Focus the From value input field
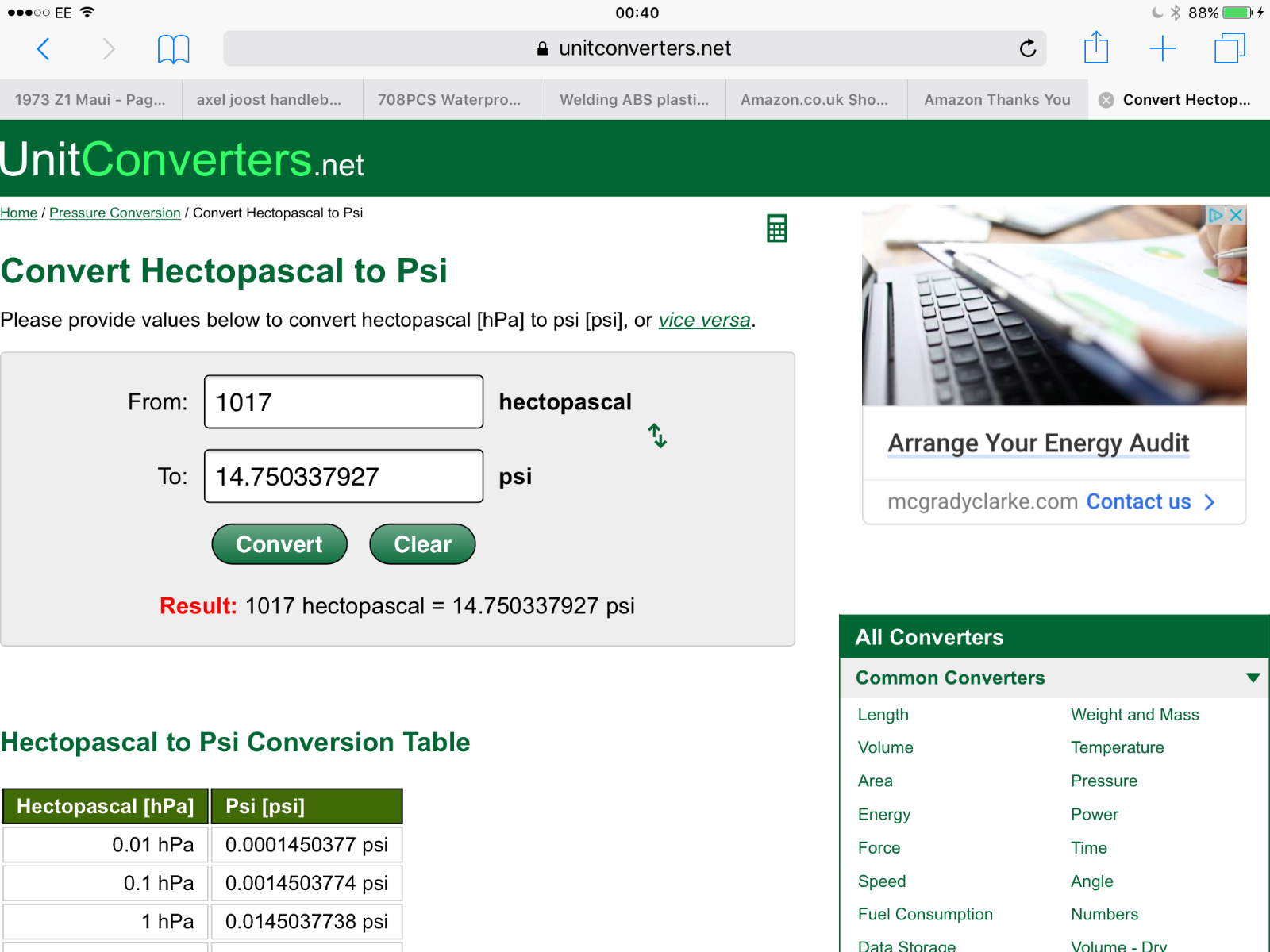Screen dimensions: 1270x952 [x=344, y=402]
